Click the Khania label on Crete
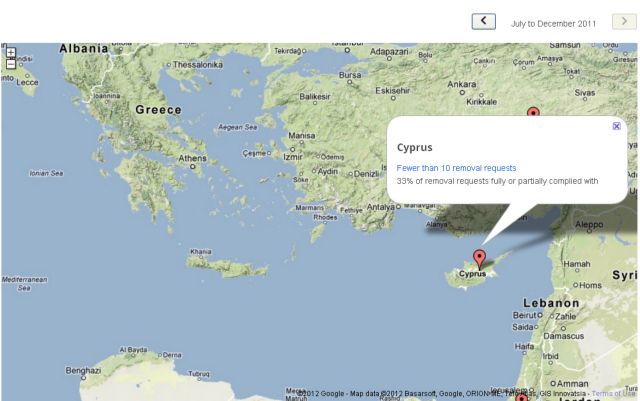 [201, 252]
